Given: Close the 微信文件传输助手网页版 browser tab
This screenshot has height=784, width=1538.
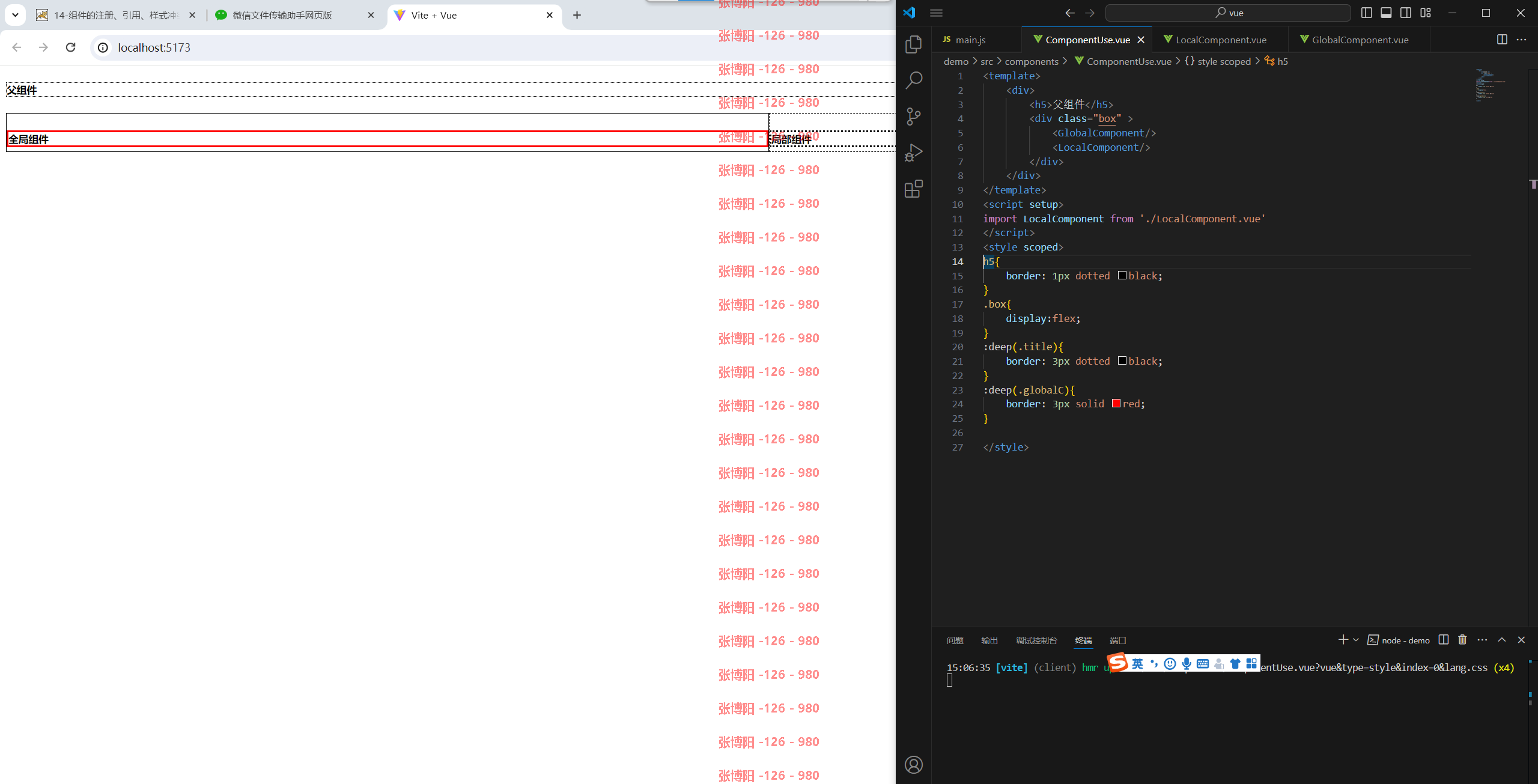Looking at the screenshot, I should [x=371, y=15].
